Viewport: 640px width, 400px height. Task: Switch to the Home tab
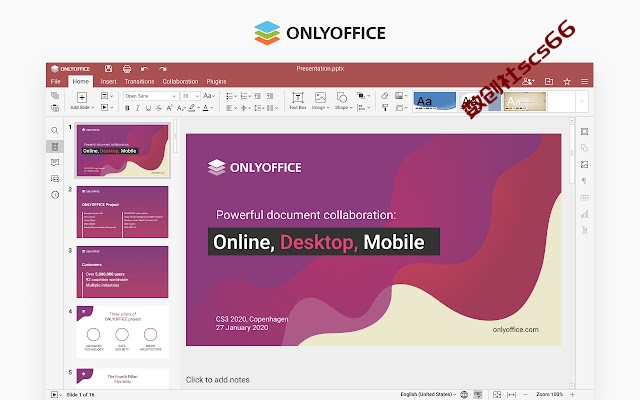click(81, 82)
